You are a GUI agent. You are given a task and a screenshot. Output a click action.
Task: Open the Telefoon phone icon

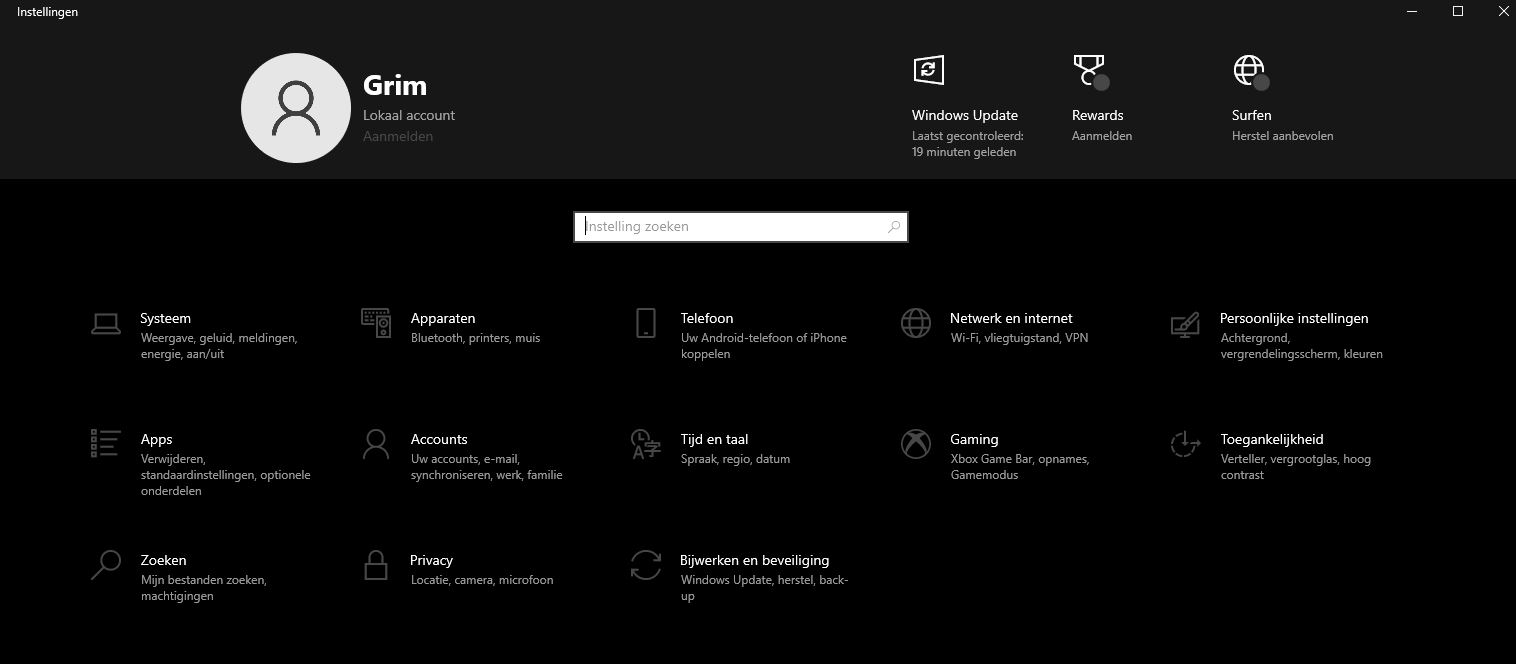tap(646, 323)
